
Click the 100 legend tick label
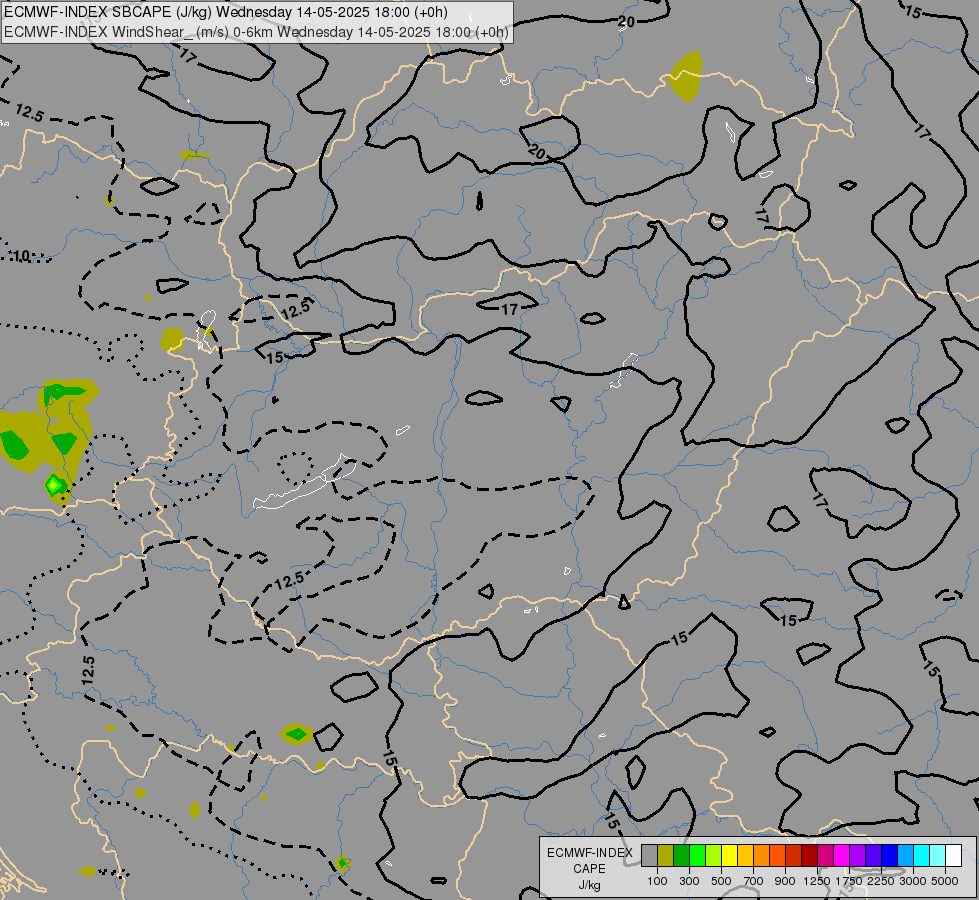pyautogui.click(x=657, y=881)
